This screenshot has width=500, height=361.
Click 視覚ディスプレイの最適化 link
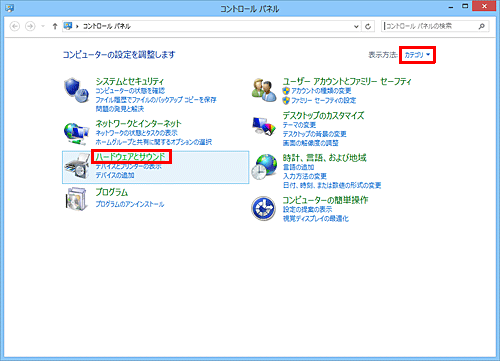pyautogui.click(x=315, y=218)
